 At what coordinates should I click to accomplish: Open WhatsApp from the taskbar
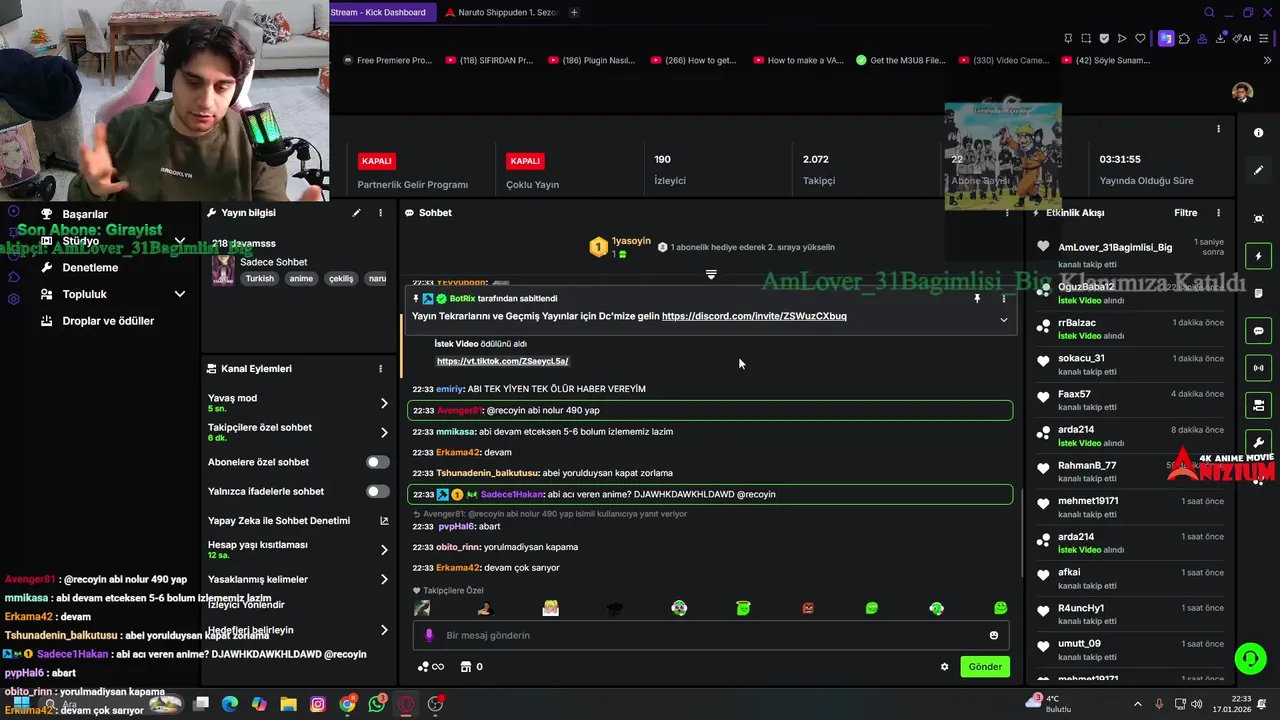pos(376,704)
